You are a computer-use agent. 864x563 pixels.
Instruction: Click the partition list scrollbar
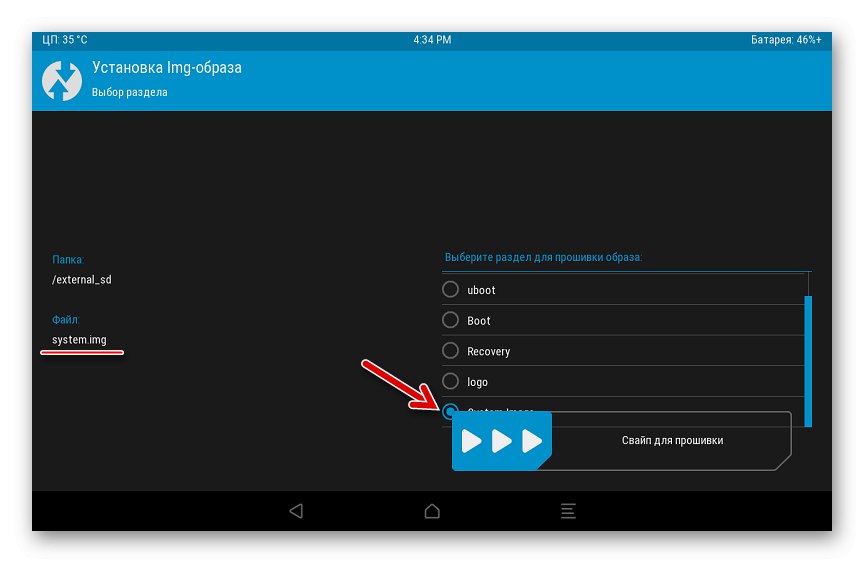808,361
